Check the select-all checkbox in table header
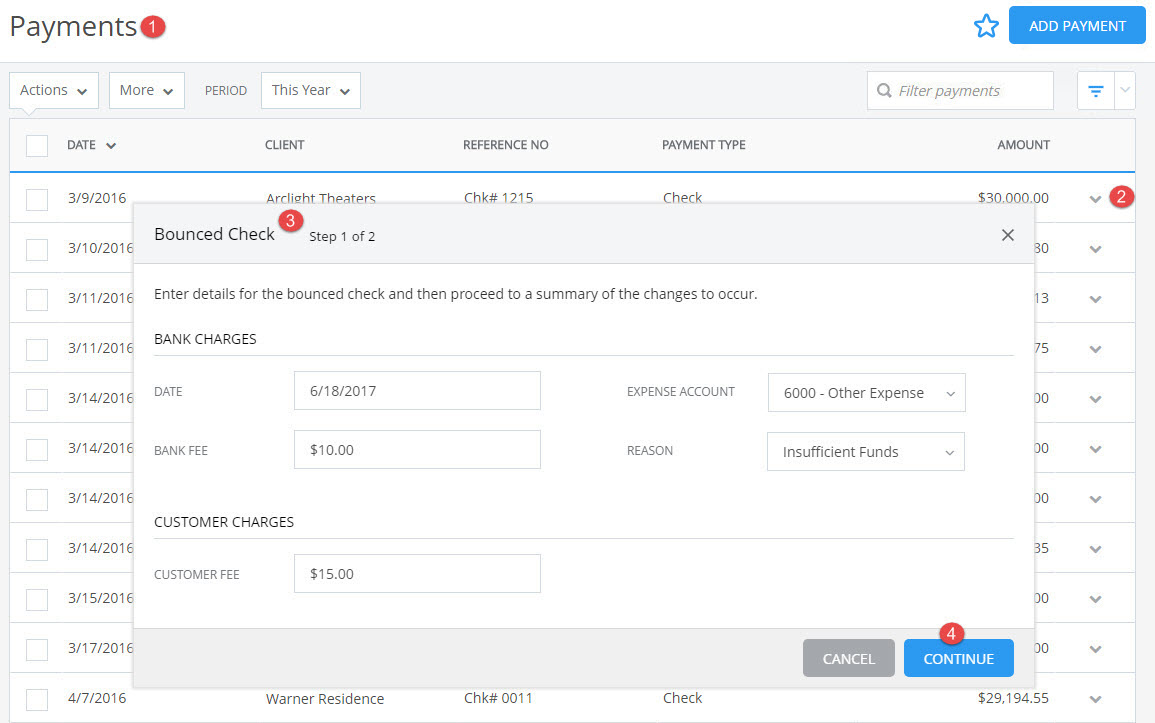 coord(36,144)
